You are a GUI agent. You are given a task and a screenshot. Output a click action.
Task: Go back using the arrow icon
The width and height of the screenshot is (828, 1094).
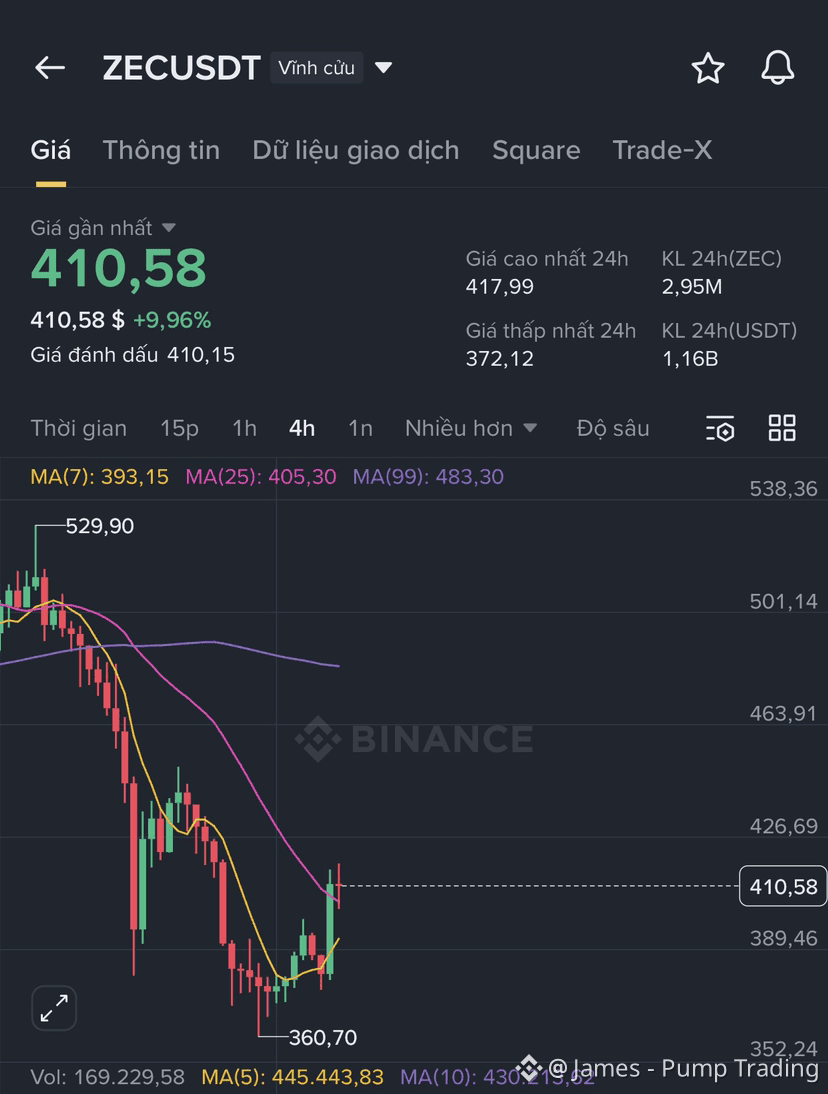point(49,67)
